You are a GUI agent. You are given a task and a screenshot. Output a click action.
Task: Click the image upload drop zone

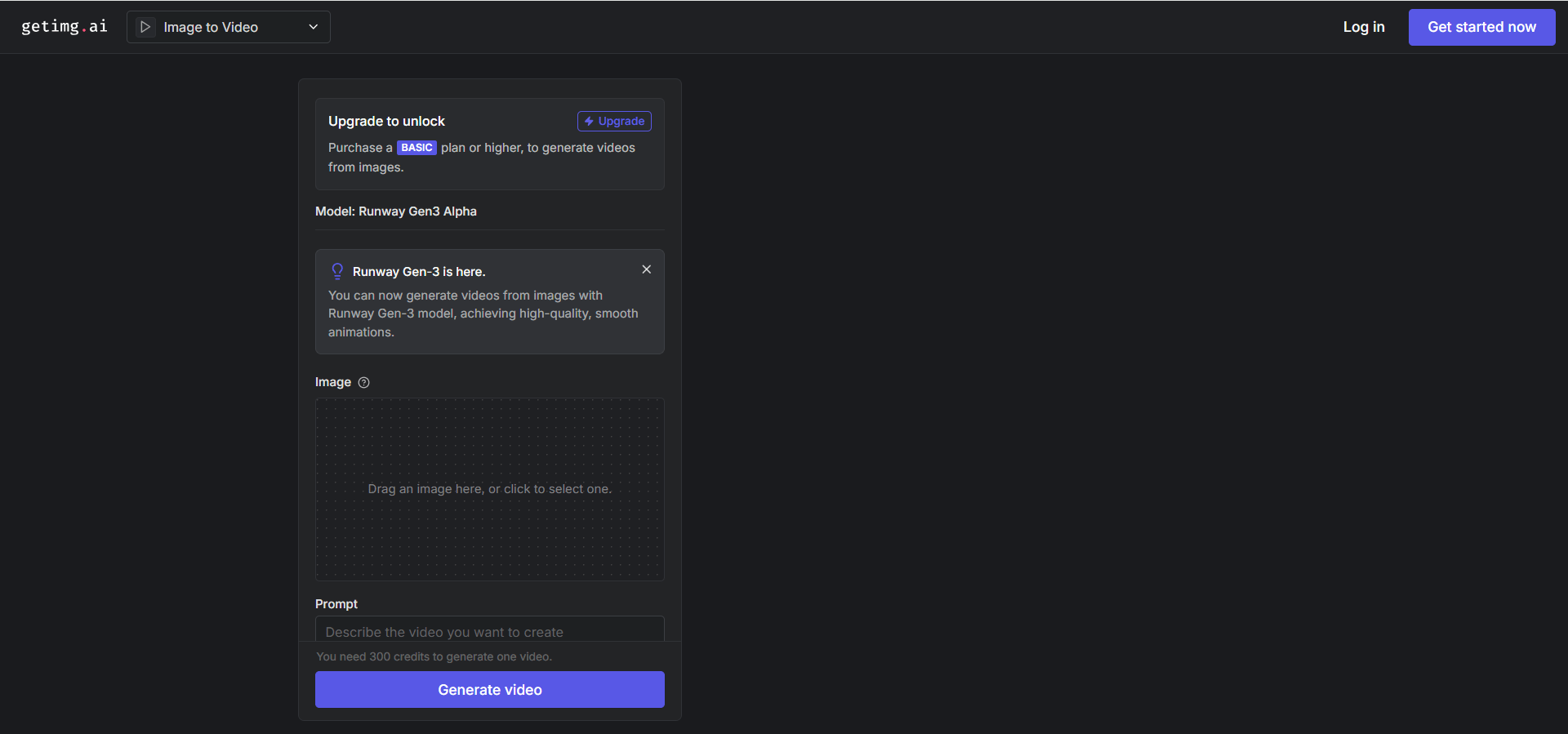click(x=490, y=489)
